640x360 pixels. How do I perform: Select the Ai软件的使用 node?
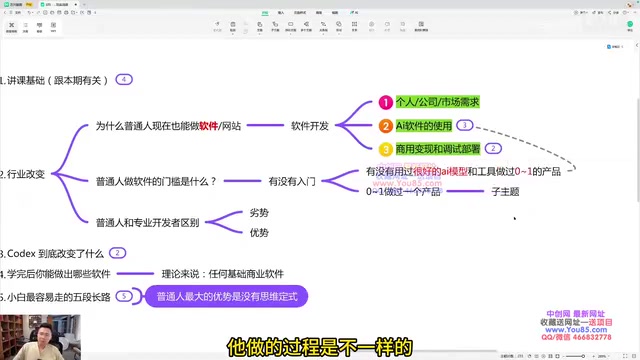pyautogui.click(x=424, y=126)
